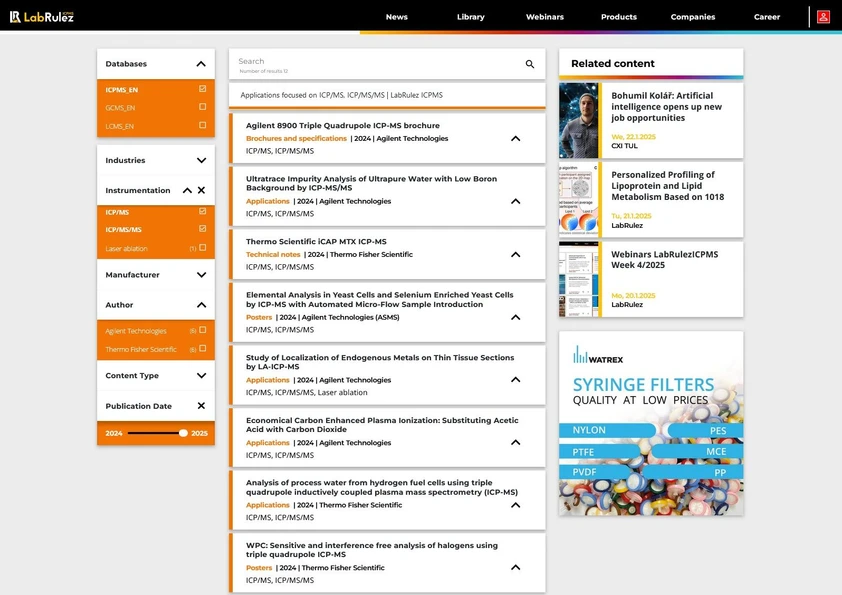Expand the Content Type filter section
This screenshot has width=842, height=595.
pyautogui.click(x=201, y=375)
